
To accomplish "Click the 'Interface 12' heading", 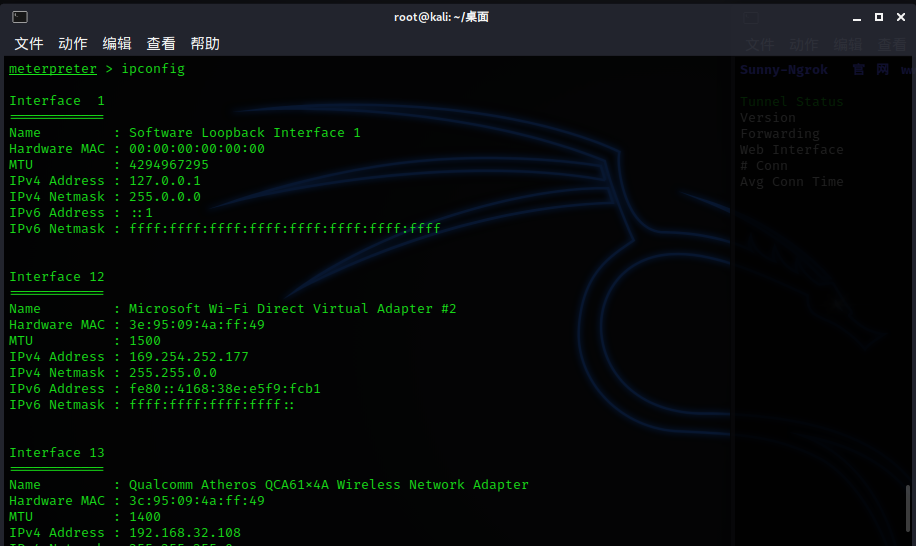I will (x=57, y=277).
